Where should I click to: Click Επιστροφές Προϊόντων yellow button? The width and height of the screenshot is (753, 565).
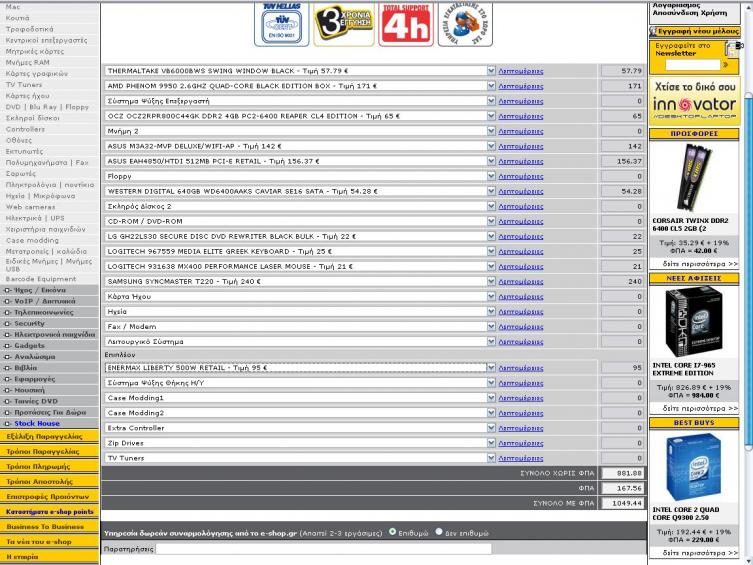[x=49, y=496]
